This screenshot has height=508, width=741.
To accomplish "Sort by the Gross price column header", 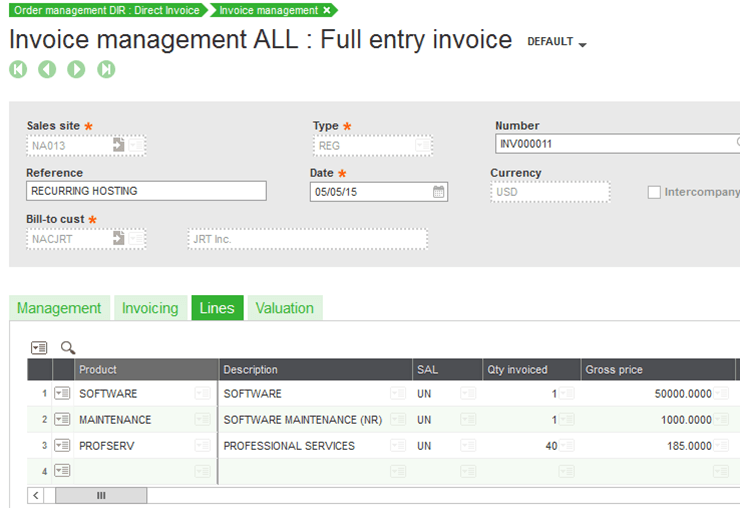I will click(x=614, y=370).
